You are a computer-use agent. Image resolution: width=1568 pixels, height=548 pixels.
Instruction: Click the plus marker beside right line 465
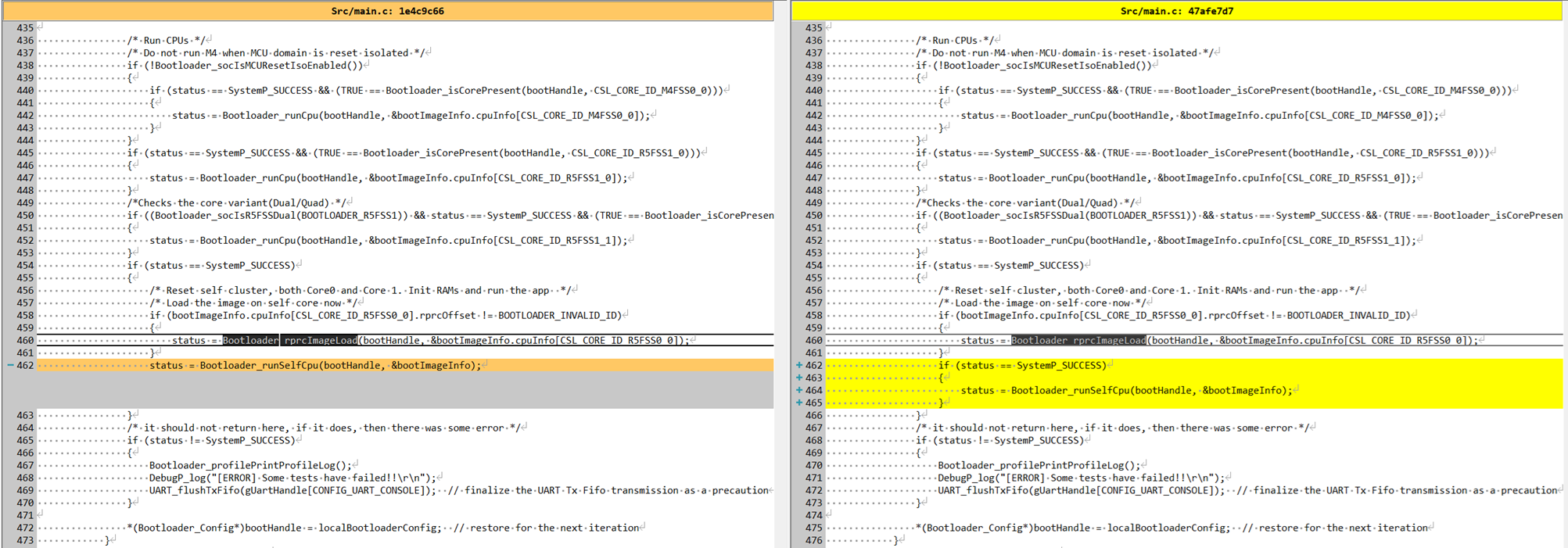[x=798, y=403]
